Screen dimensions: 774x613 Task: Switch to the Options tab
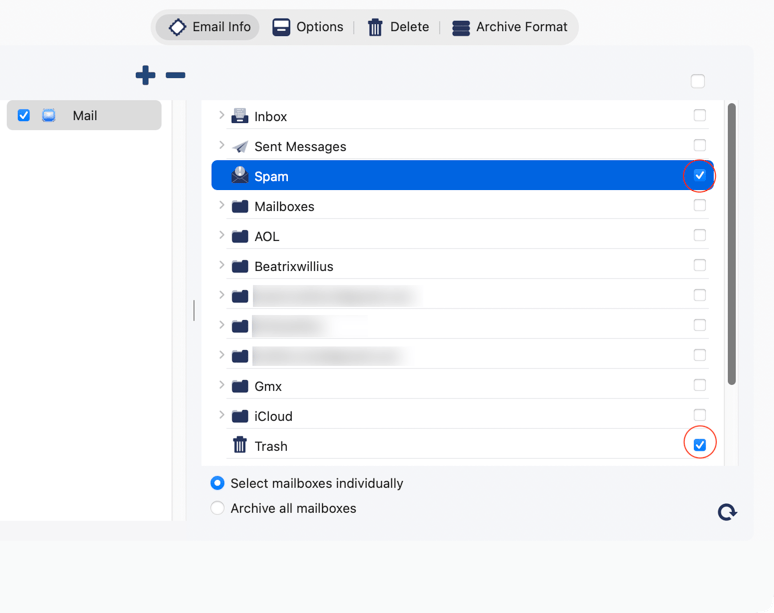308,27
